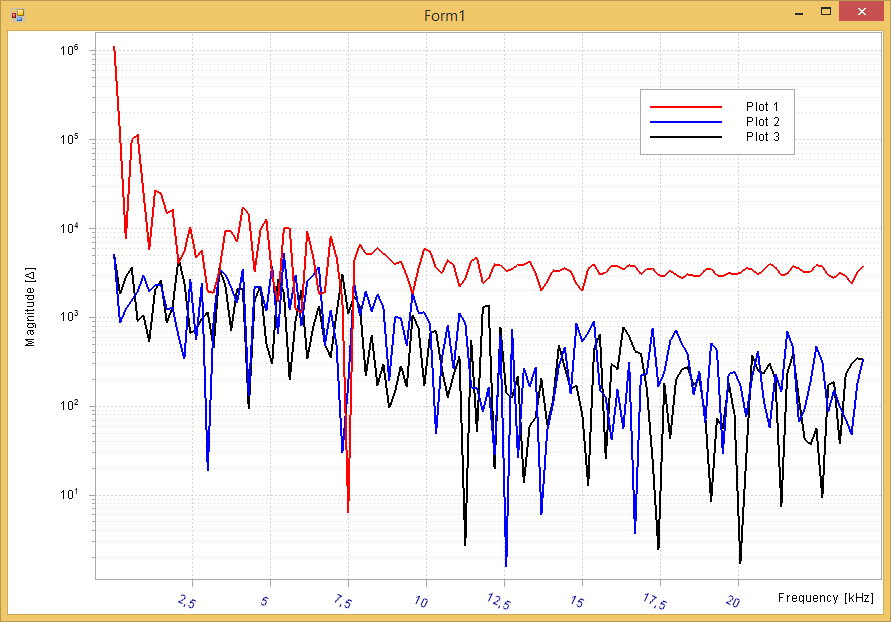Select the Plot 3 legend label
This screenshot has width=891, height=622.
762,137
